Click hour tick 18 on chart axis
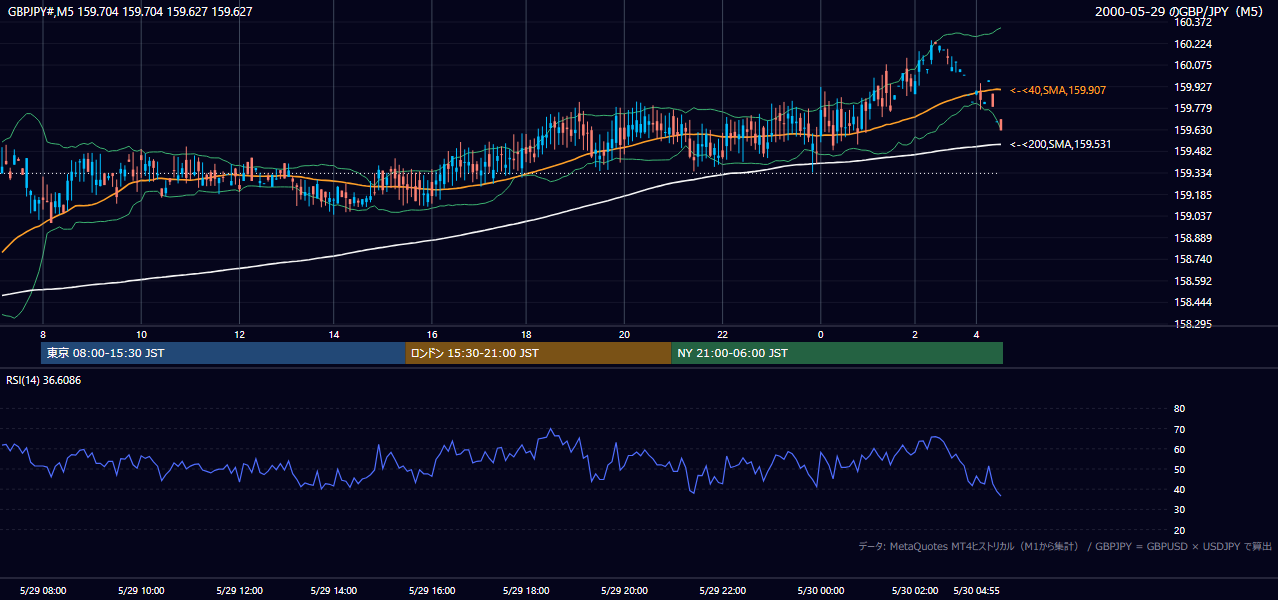 [x=527, y=333]
